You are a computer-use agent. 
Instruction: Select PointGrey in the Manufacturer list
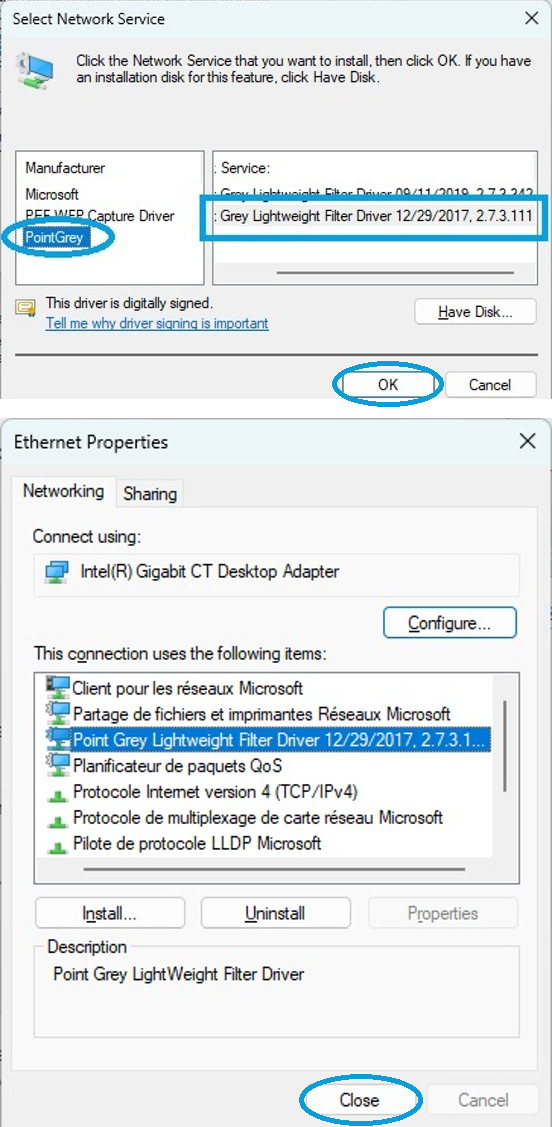56,236
